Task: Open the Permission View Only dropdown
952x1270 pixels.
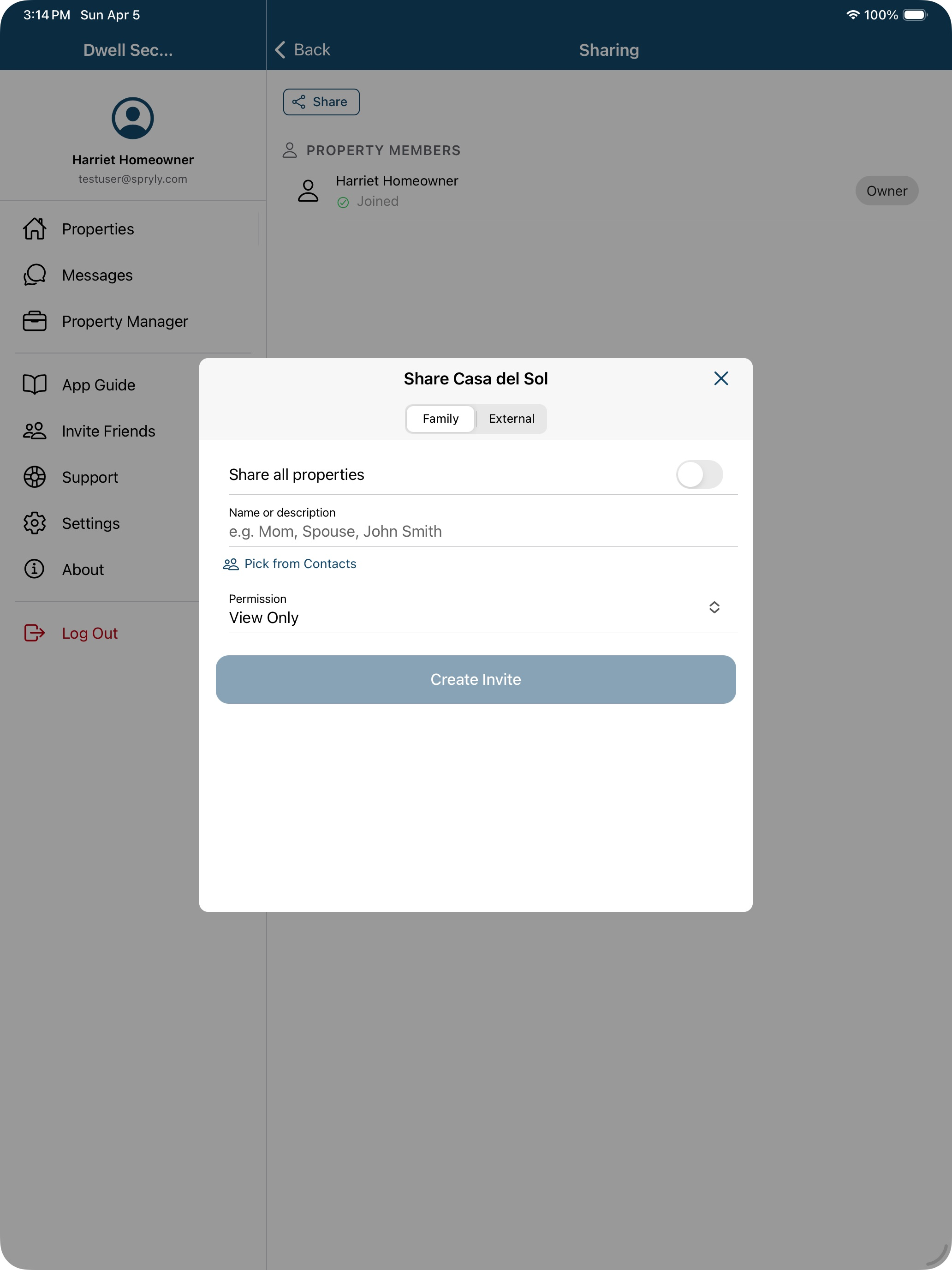Action: click(x=482, y=609)
